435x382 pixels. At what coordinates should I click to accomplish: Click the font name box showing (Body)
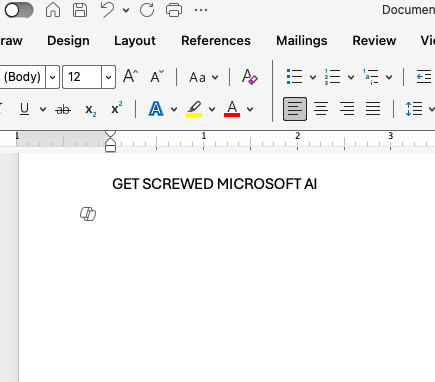coord(23,77)
